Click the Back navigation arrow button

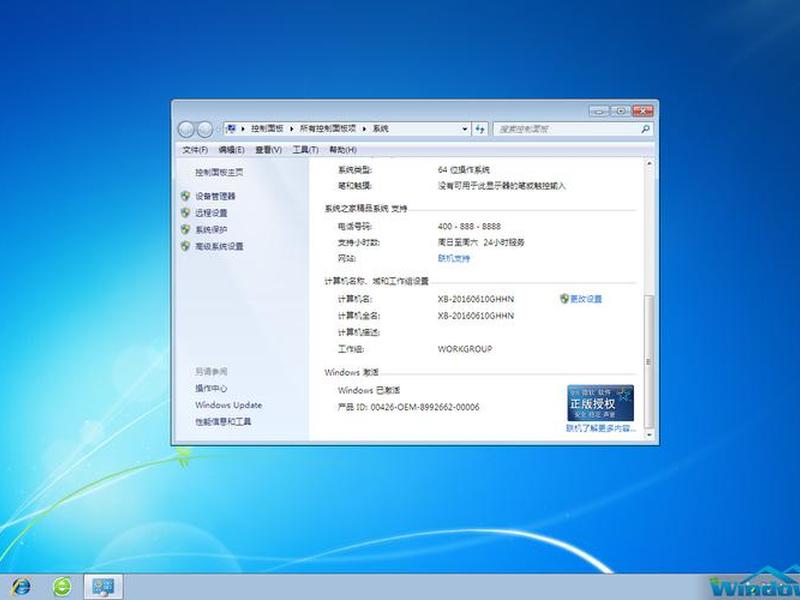point(186,129)
